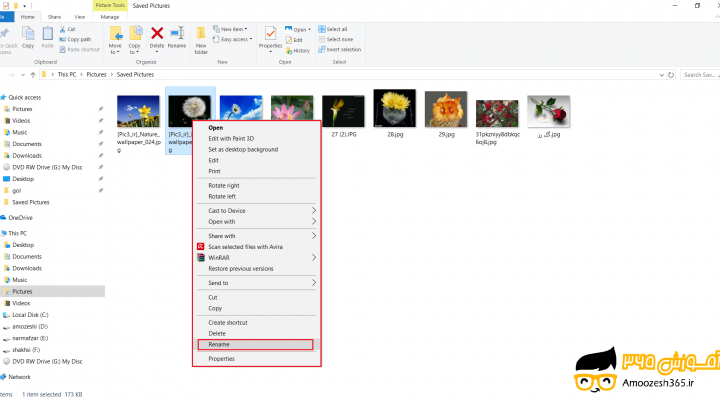The height and width of the screenshot is (400, 720).
Task: Expand the Send to submenu
Action: (314, 283)
